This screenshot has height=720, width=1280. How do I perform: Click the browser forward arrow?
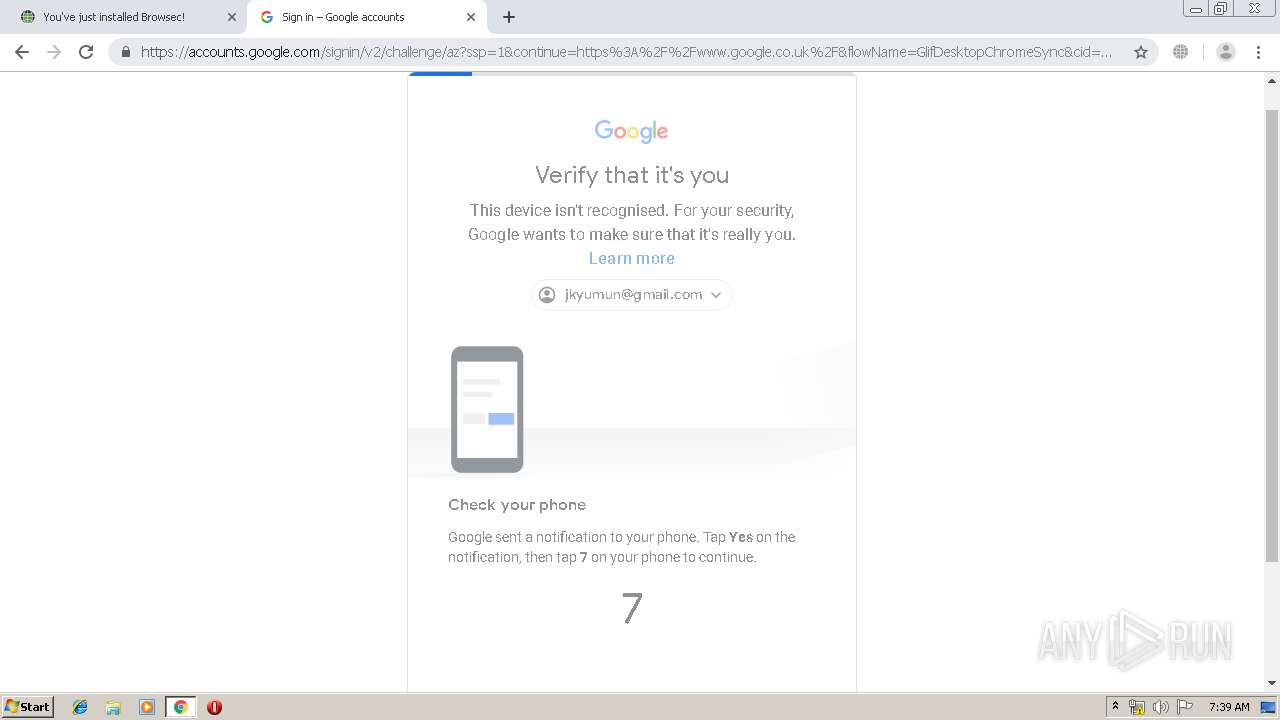coord(54,52)
